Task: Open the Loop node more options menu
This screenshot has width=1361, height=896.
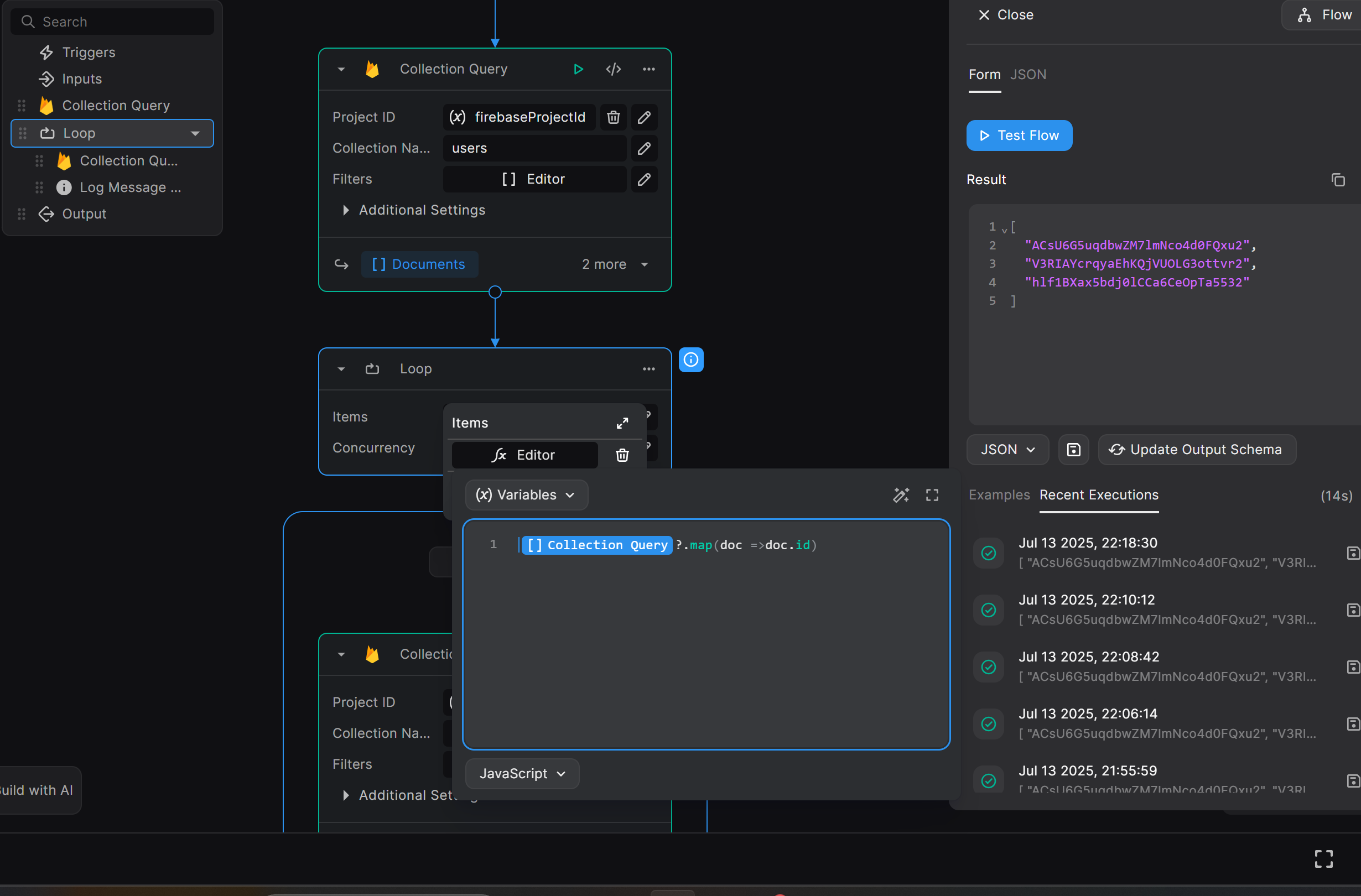Action: pyautogui.click(x=648, y=369)
